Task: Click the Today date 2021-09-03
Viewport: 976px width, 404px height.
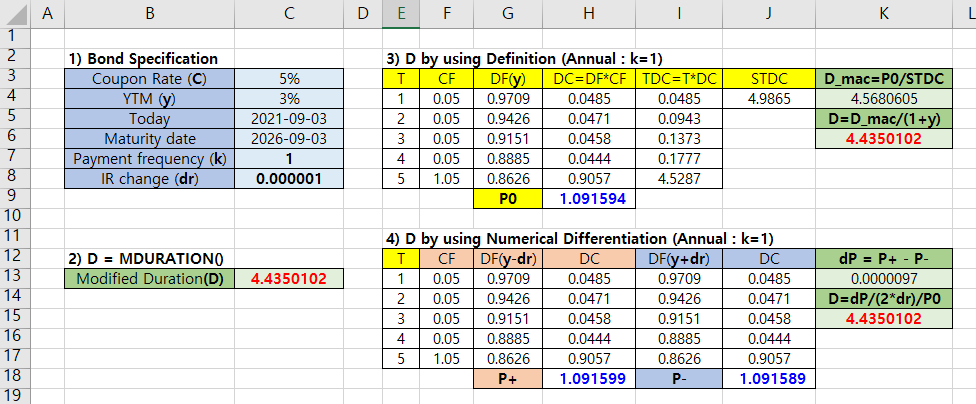Action: pyautogui.click(x=289, y=119)
